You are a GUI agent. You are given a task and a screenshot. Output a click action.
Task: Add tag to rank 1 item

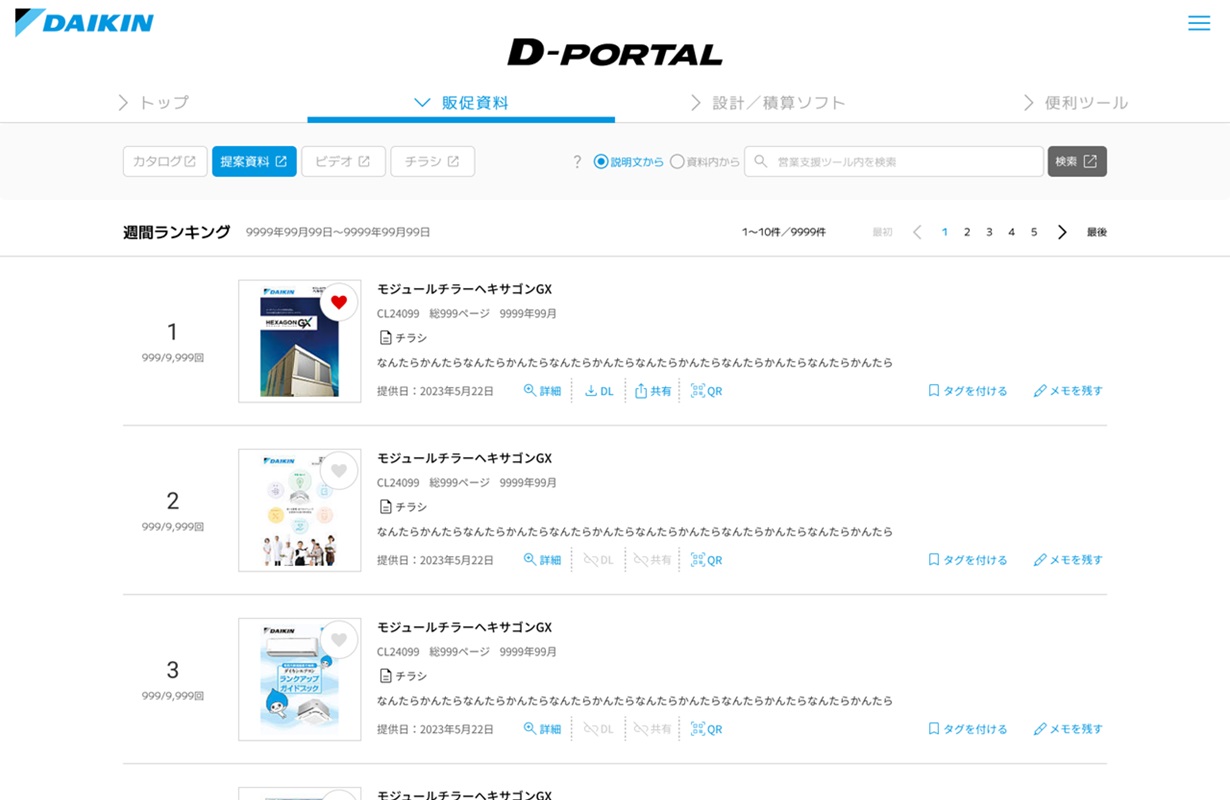point(967,391)
